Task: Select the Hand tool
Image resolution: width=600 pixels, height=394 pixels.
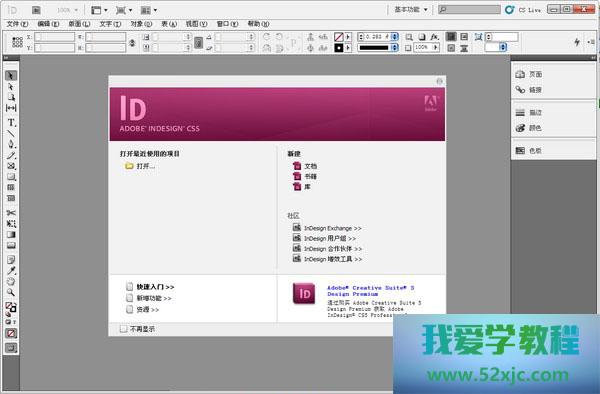Action: click(11, 282)
